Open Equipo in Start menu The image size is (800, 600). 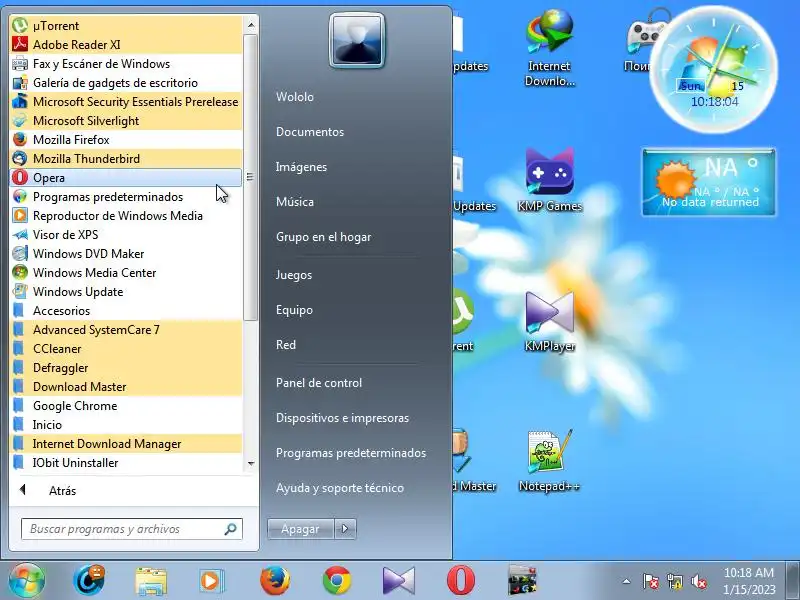pyautogui.click(x=294, y=310)
